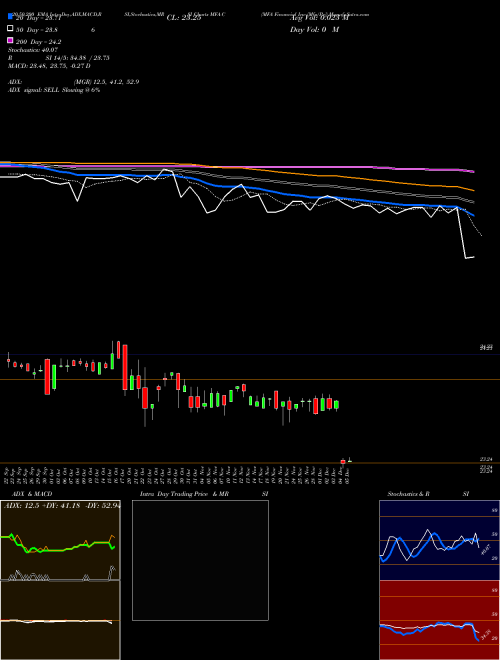Click the tallest red candlestick on the chart
Image resolution: width=500 pixels, height=660 pixels.
(x=125, y=367)
